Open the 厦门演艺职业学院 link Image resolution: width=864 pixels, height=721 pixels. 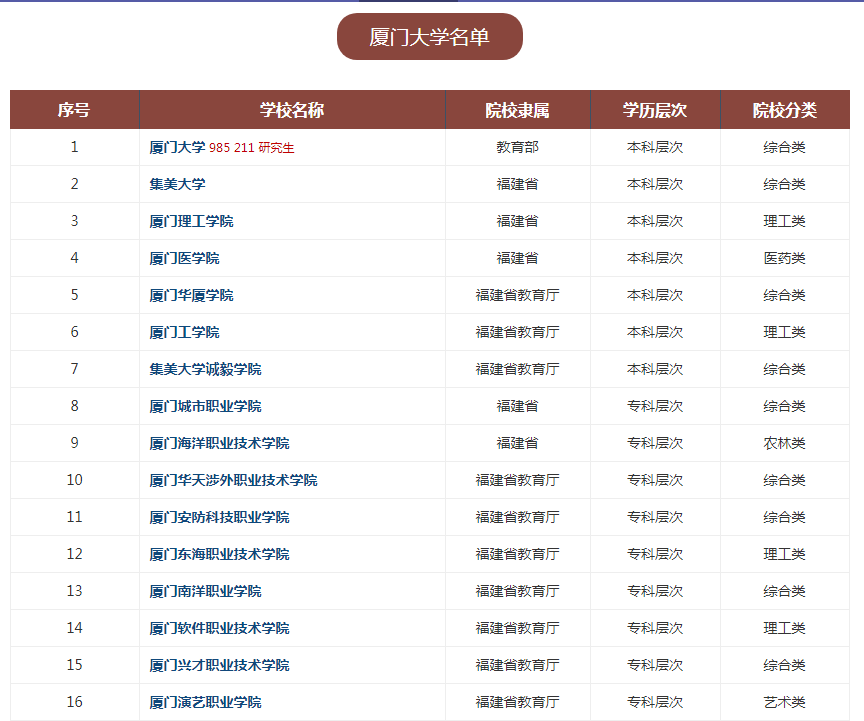point(205,701)
